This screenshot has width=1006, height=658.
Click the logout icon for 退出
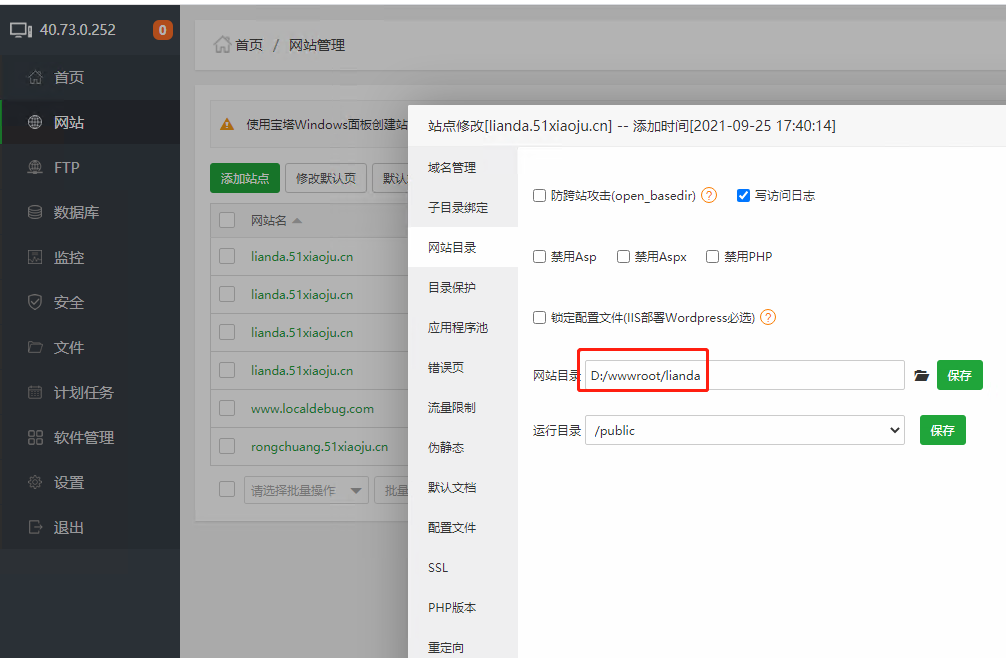coord(35,527)
